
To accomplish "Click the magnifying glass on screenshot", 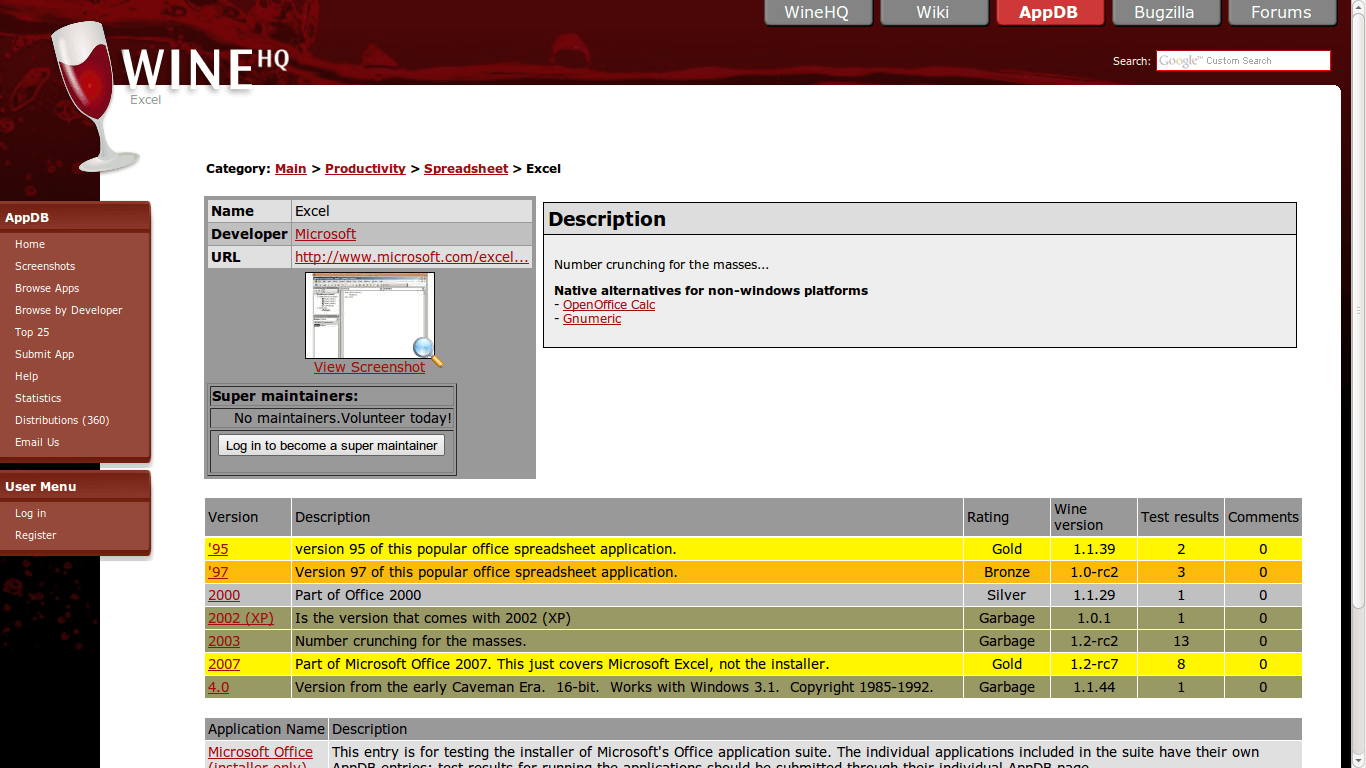I will (428, 351).
